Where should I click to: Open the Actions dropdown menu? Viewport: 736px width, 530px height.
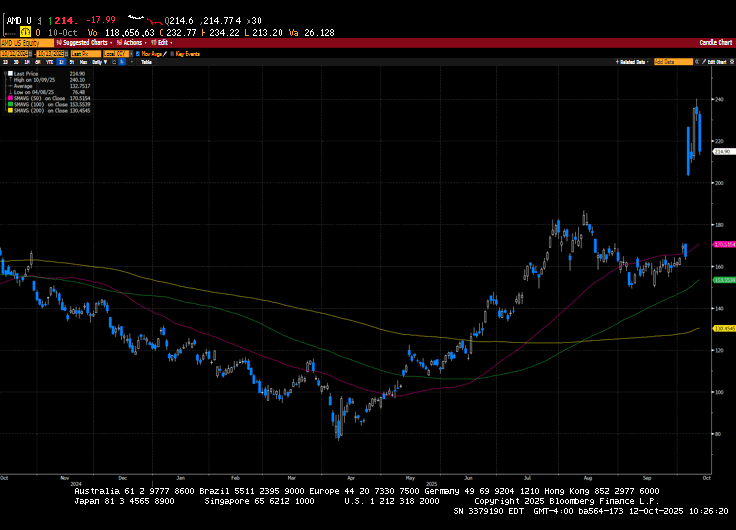135,43
